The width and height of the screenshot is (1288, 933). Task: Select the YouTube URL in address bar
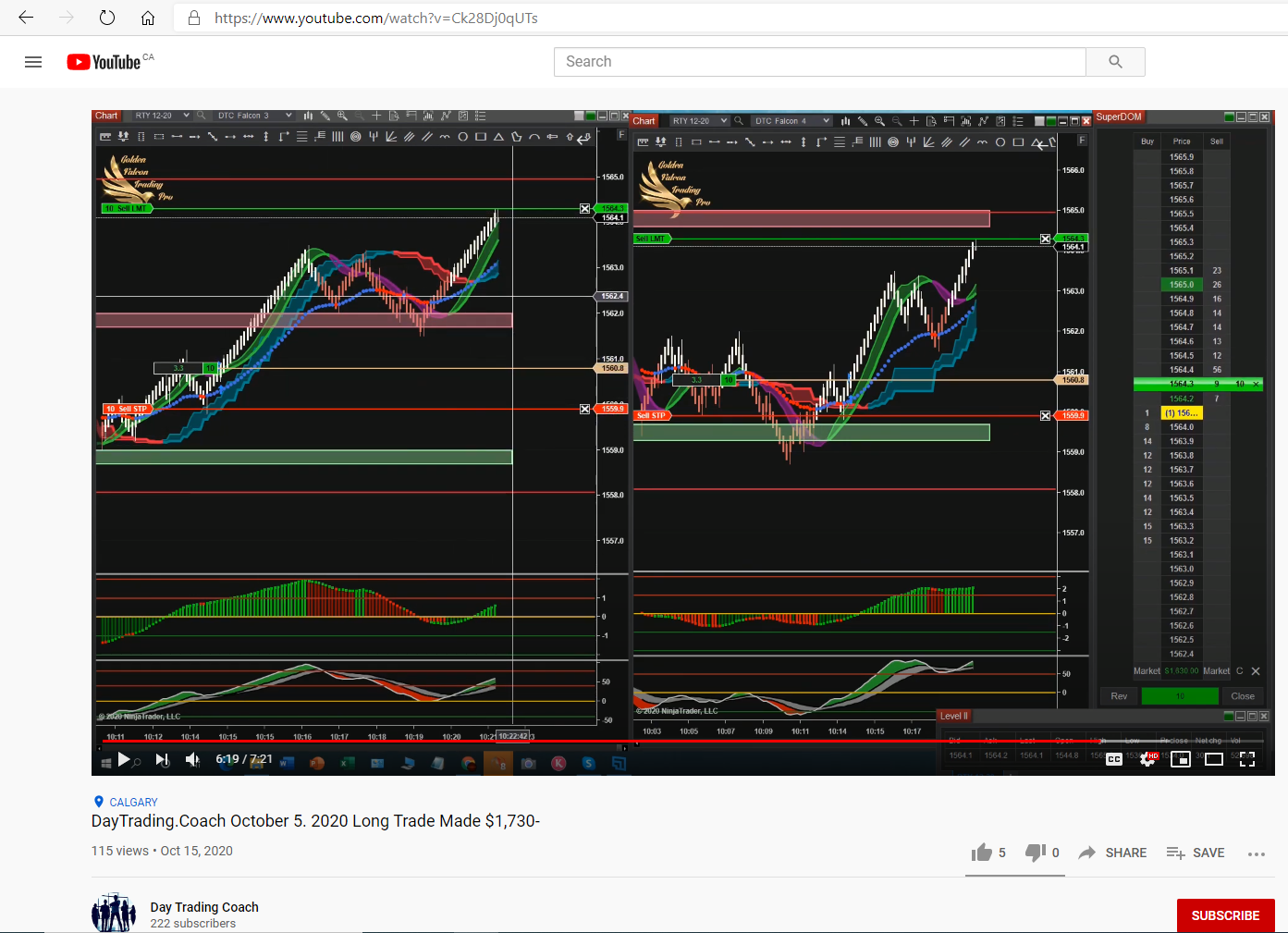tap(376, 18)
